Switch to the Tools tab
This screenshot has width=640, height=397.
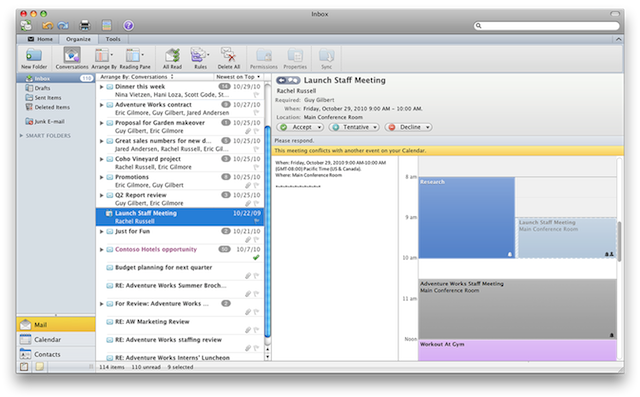113,39
